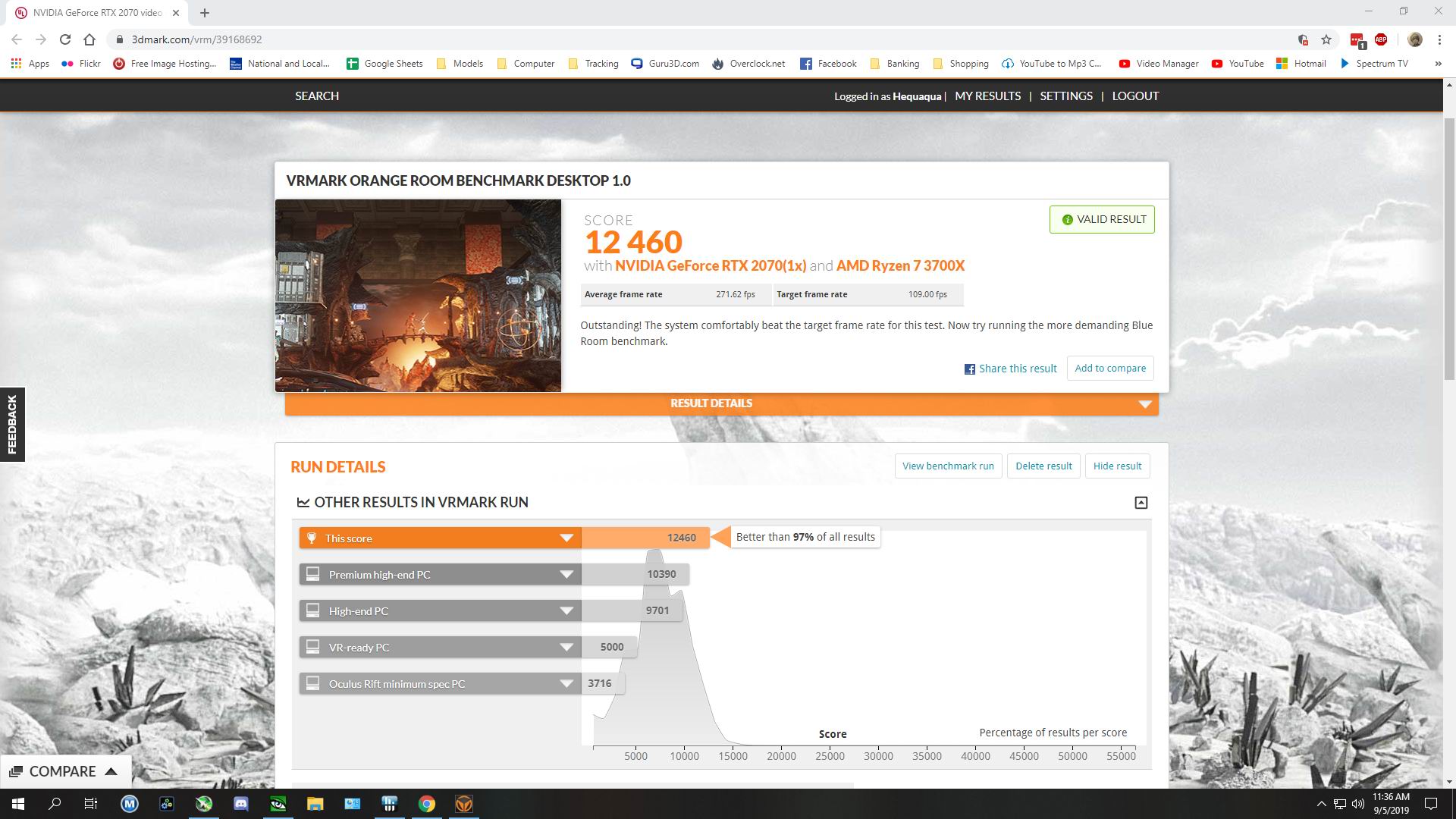Open the FEEDBACK side tab
The image size is (1456, 819).
(12, 425)
